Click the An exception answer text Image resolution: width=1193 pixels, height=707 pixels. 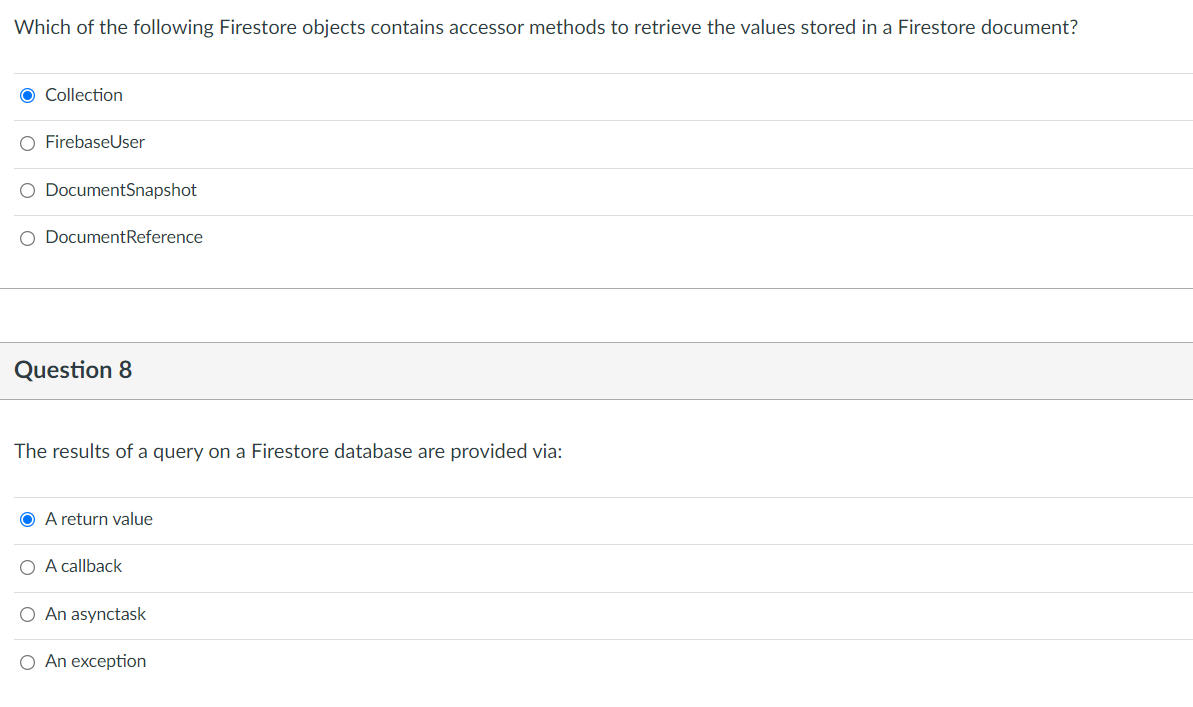tap(95, 661)
